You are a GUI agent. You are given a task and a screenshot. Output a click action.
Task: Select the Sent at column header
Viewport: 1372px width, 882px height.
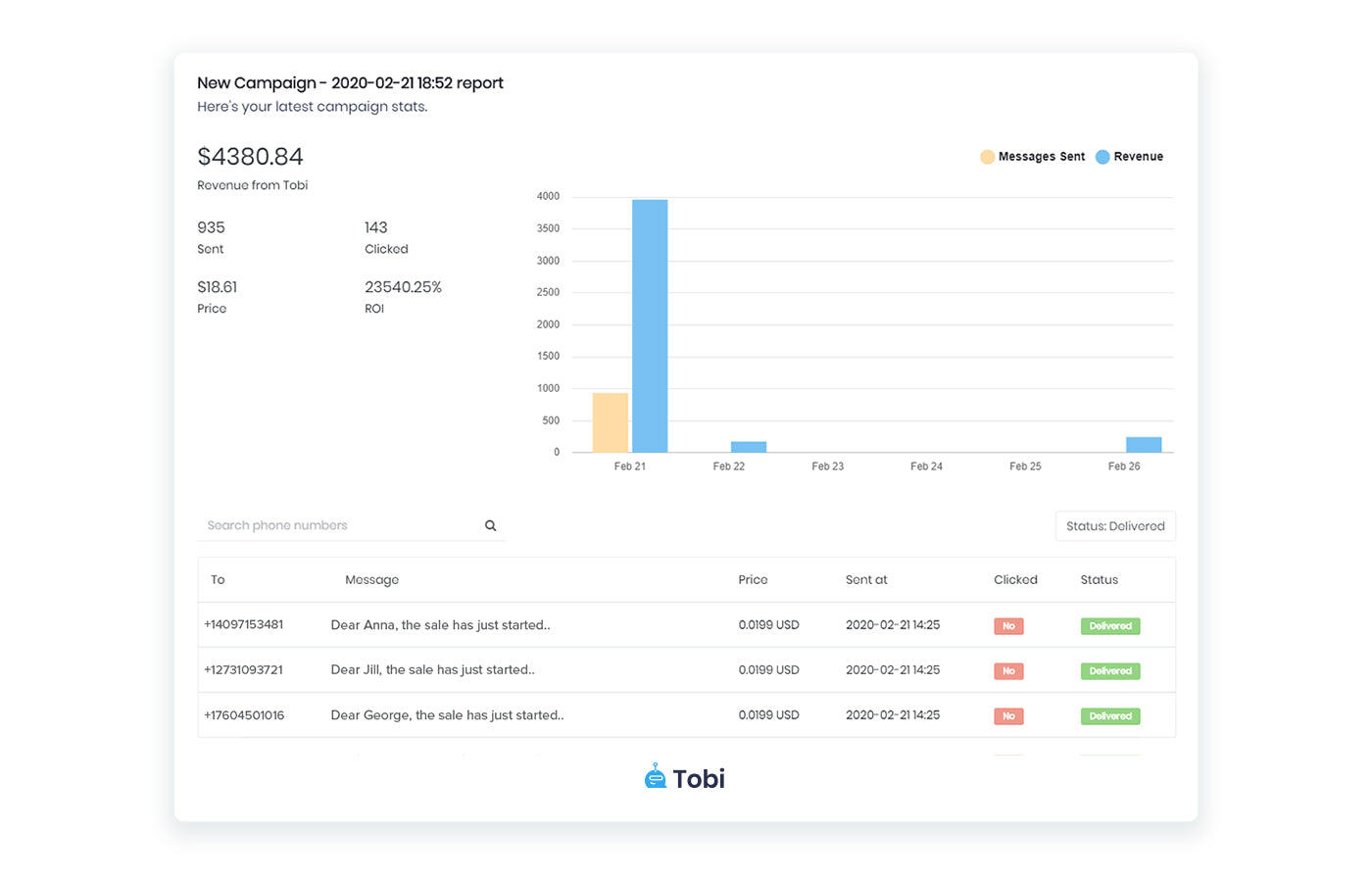866,580
